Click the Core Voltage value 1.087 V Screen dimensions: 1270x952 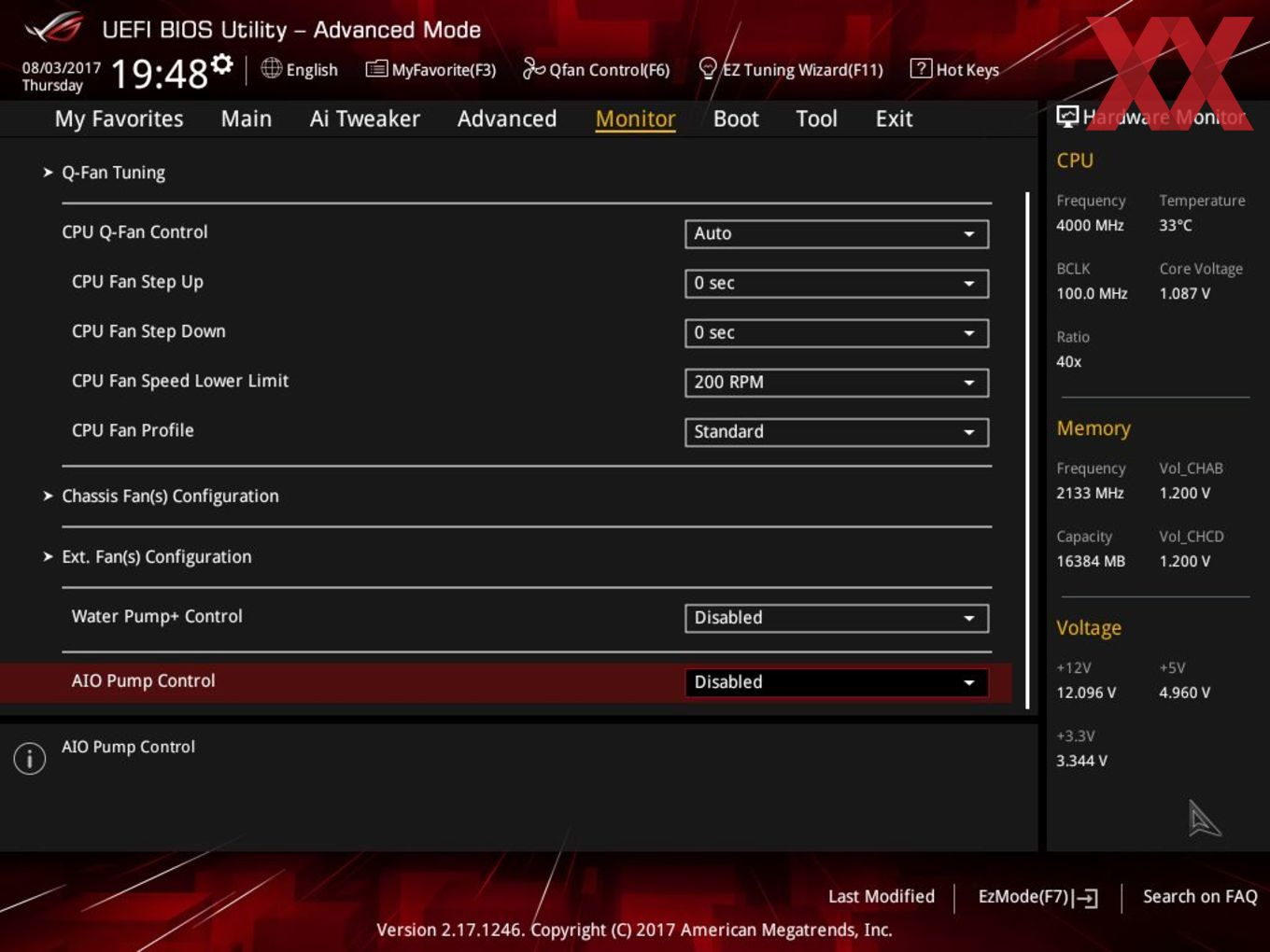(x=1185, y=294)
